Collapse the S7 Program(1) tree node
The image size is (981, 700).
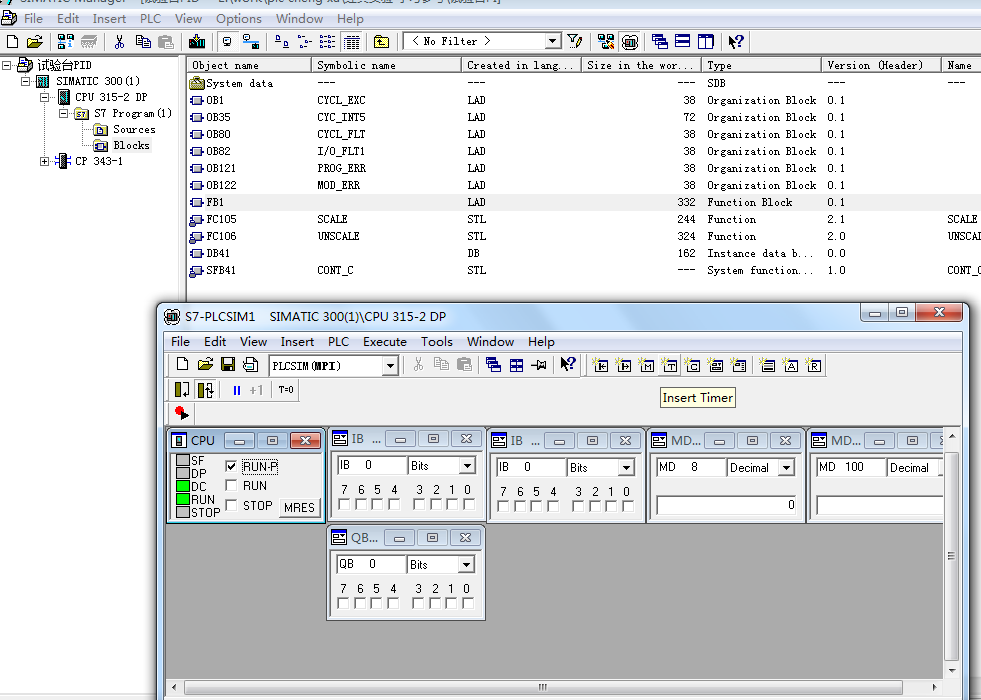[64, 113]
